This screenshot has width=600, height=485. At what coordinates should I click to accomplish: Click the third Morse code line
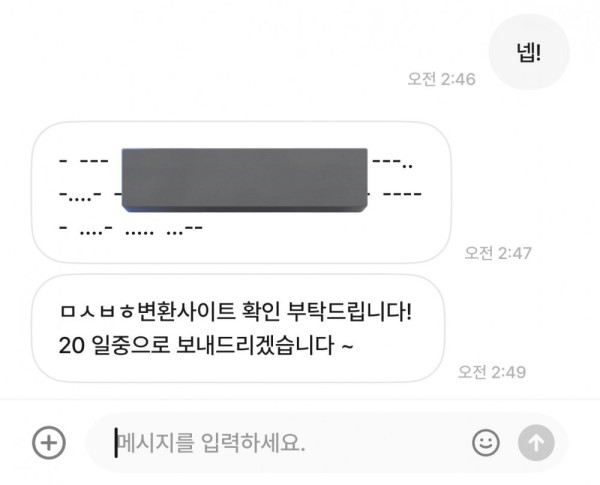[131, 229]
